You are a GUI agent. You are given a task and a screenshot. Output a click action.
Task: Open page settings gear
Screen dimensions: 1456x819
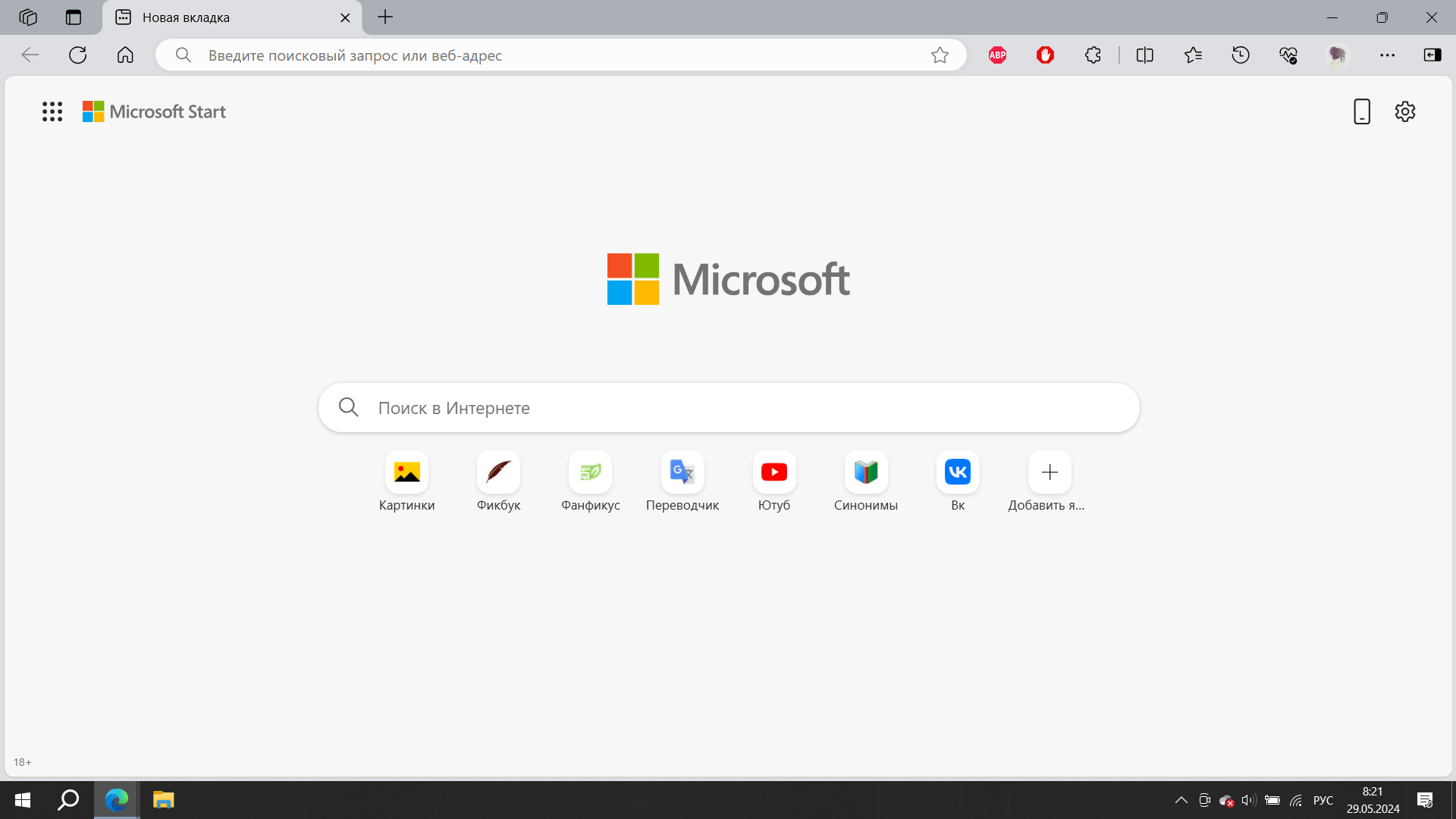(1405, 111)
